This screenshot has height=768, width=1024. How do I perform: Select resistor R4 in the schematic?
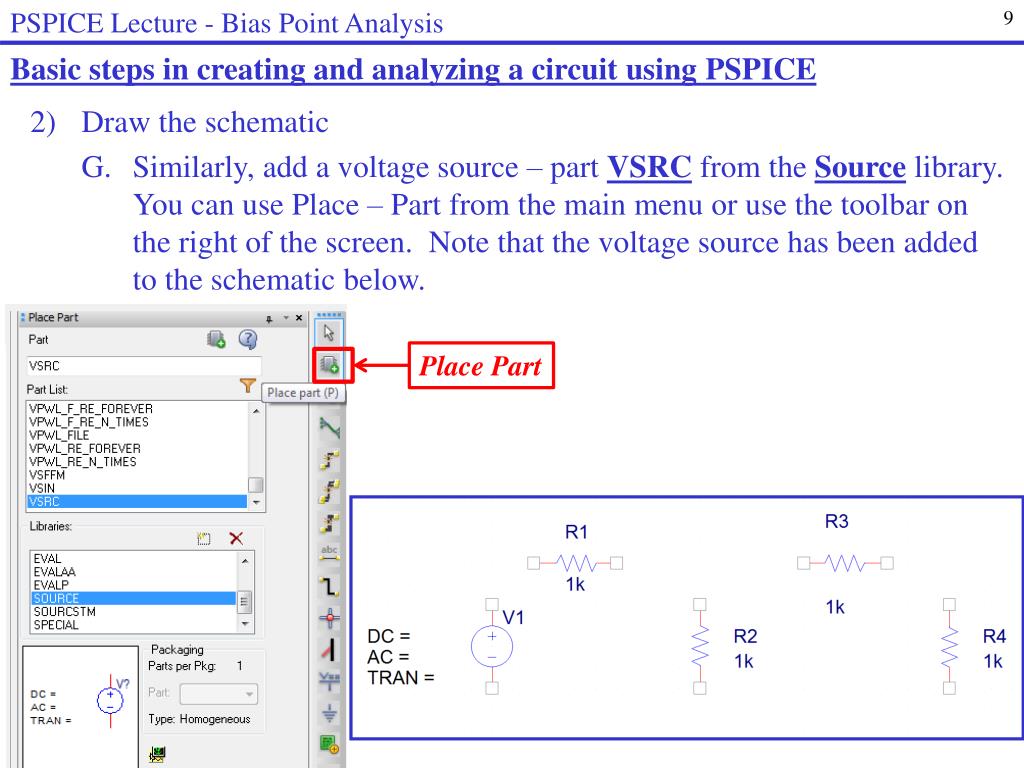pos(949,647)
